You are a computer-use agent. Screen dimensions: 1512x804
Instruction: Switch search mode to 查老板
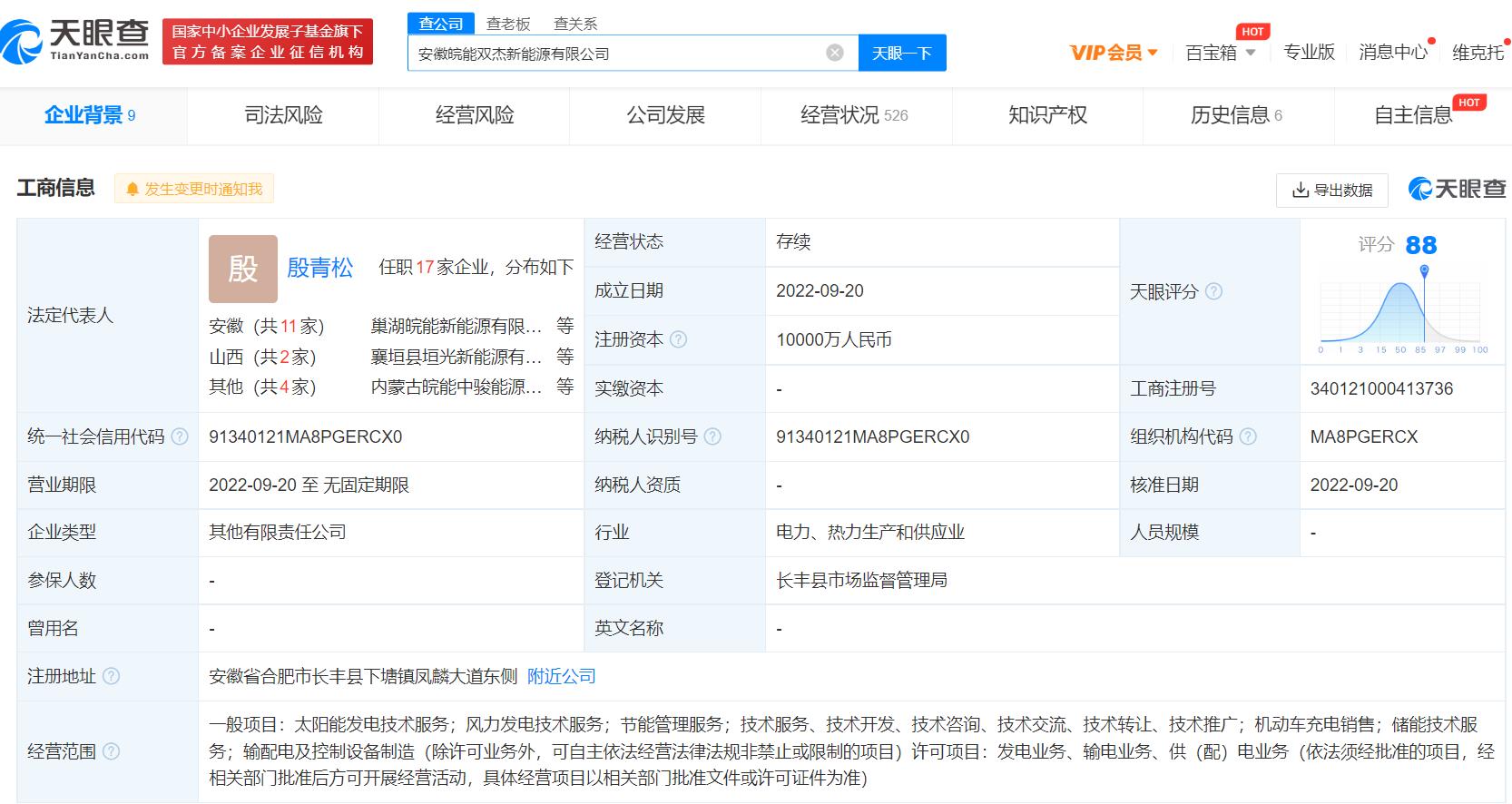coord(508,24)
